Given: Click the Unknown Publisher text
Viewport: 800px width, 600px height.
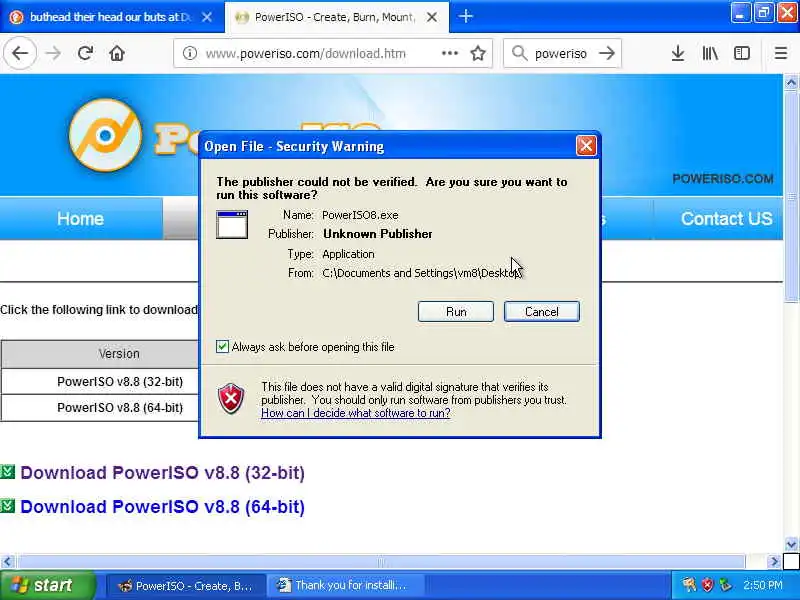Looking at the screenshot, I should (x=378, y=234).
